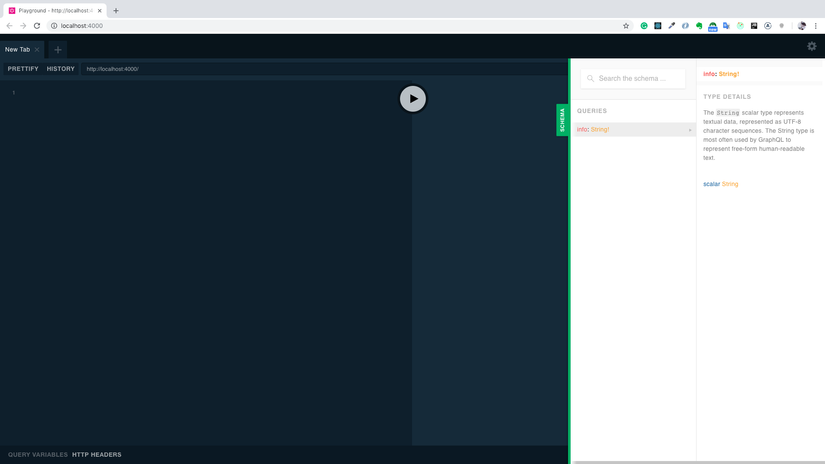Image resolution: width=825 pixels, height=464 pixels.
Task: Open Chrome's three-dot menu
Action: coord(816,26)
